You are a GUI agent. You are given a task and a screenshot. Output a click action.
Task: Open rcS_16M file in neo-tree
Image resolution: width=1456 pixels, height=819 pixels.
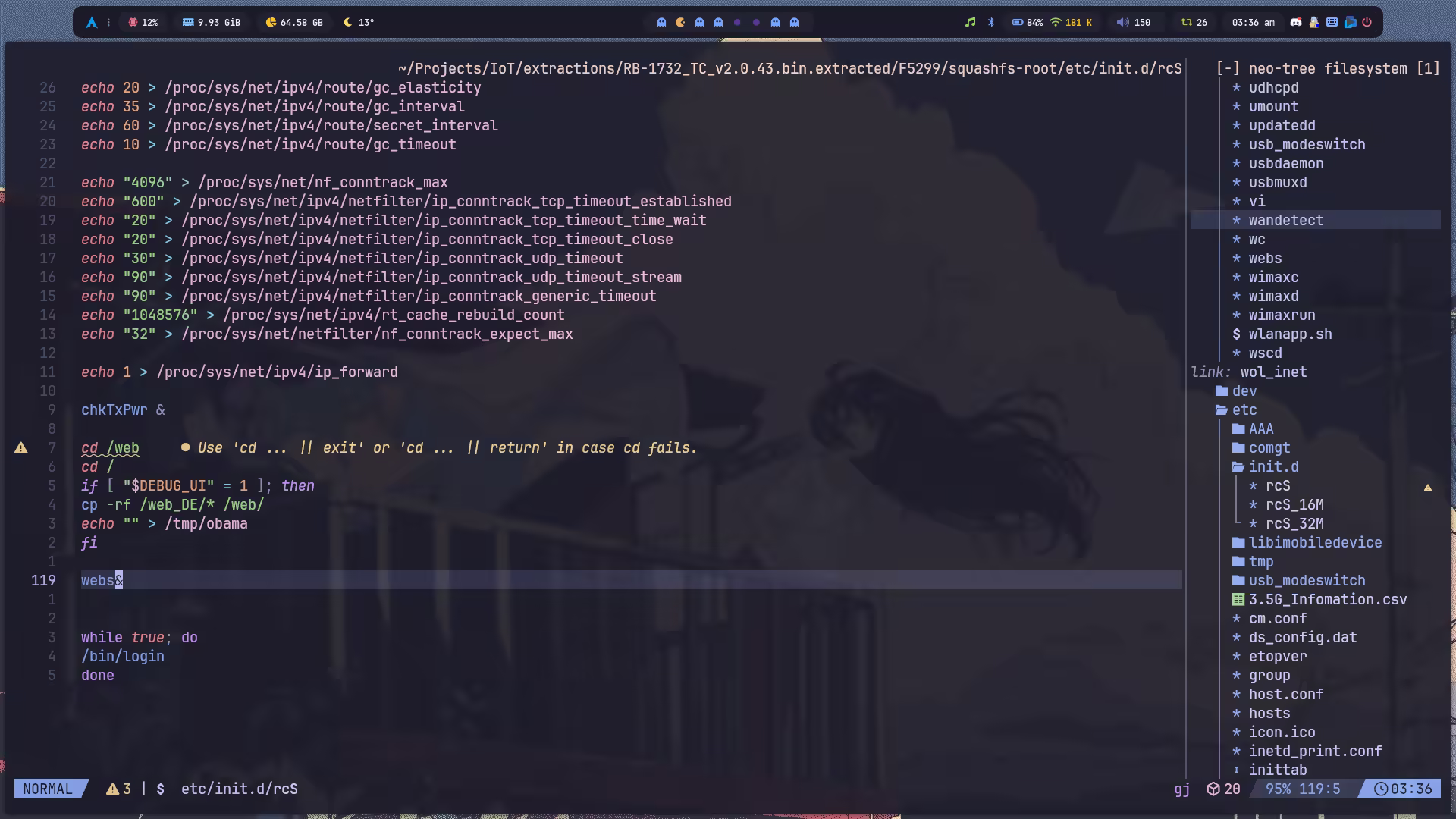1294,505
